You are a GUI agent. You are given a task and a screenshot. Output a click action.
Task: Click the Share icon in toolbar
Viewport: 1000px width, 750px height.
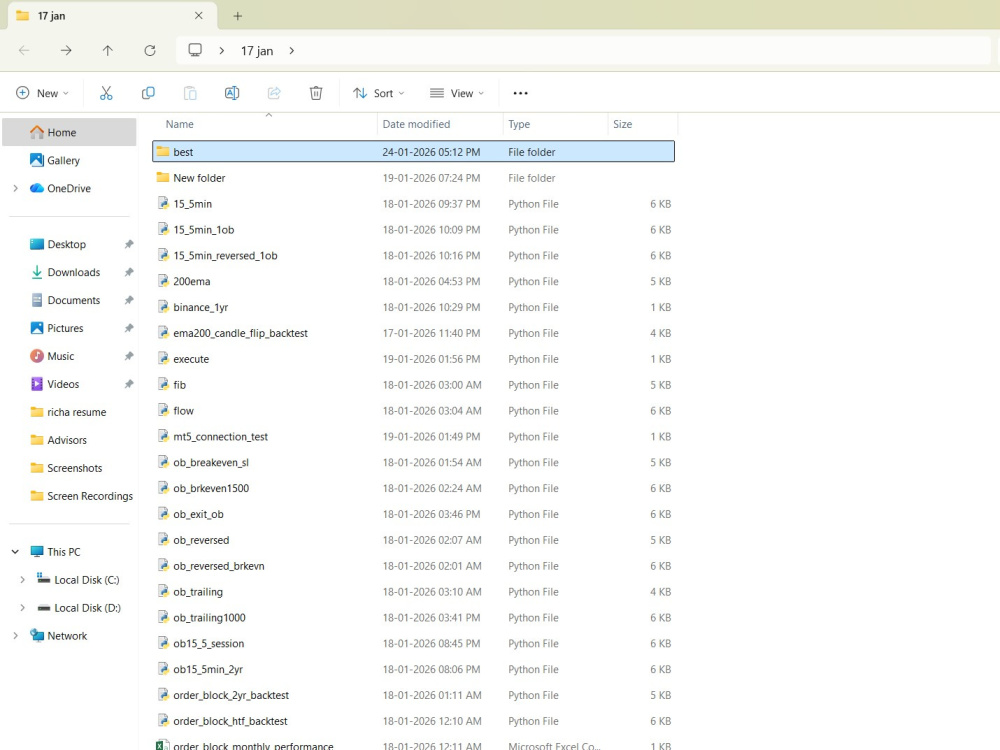(x=274, y=93)
